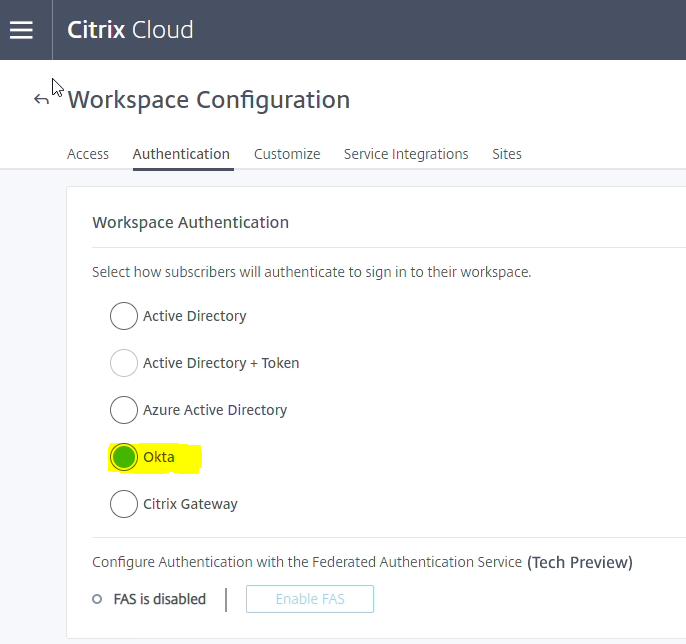Switch to the Sites tab
This screenshot has height=644, width=686.
click(x=507, y=154)
